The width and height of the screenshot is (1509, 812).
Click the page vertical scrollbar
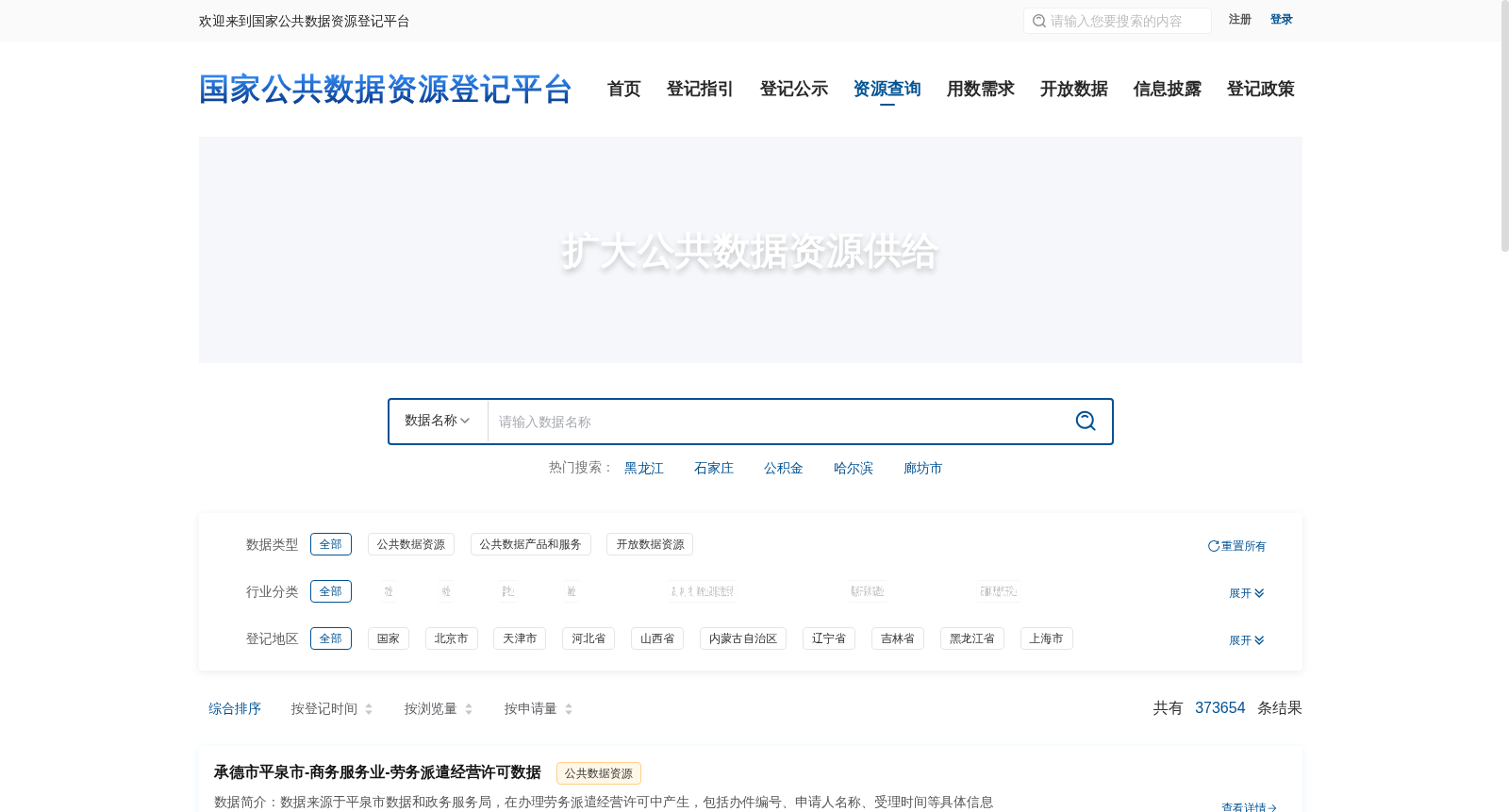[x=1504, y=126]
